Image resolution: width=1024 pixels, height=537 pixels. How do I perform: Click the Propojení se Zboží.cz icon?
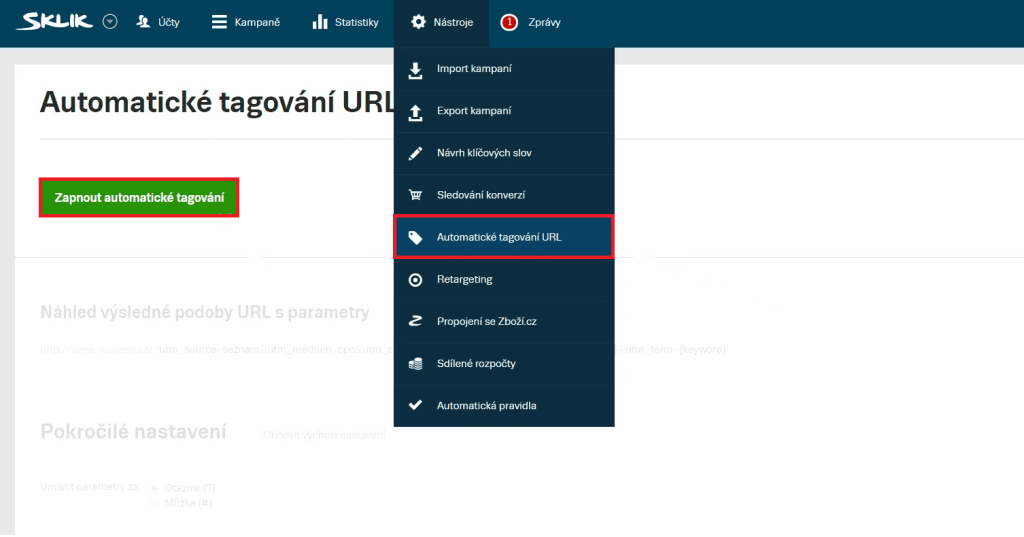[x=416, y=322]
